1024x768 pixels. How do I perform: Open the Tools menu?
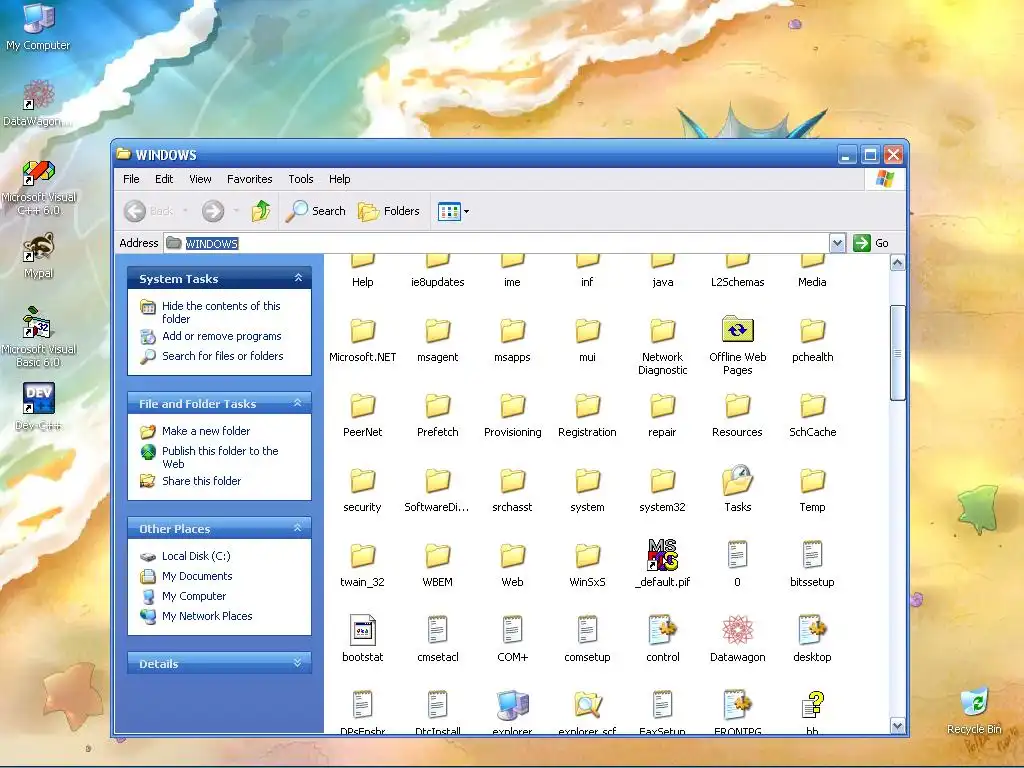(300, 179)
